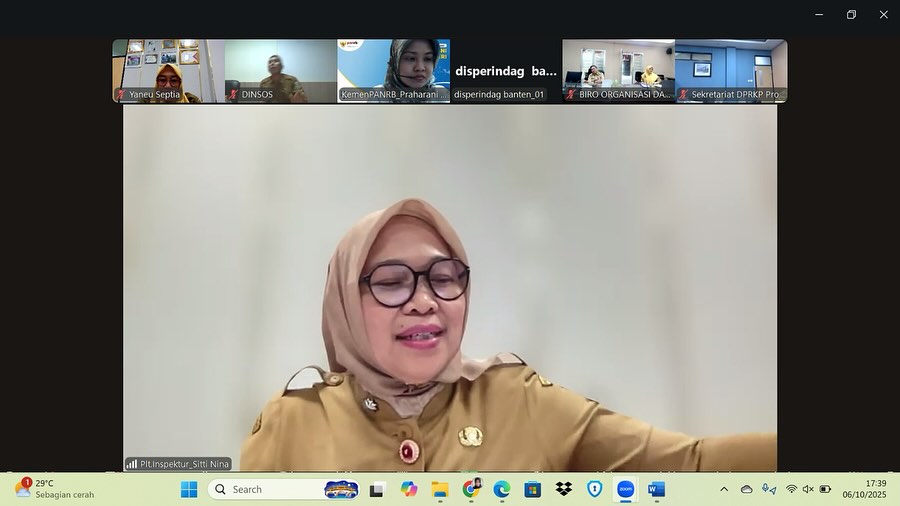Launch Microsoft Word from taskbar
Image resolution: width=900 pixels, height=506 pixels.
coord(656,489)
